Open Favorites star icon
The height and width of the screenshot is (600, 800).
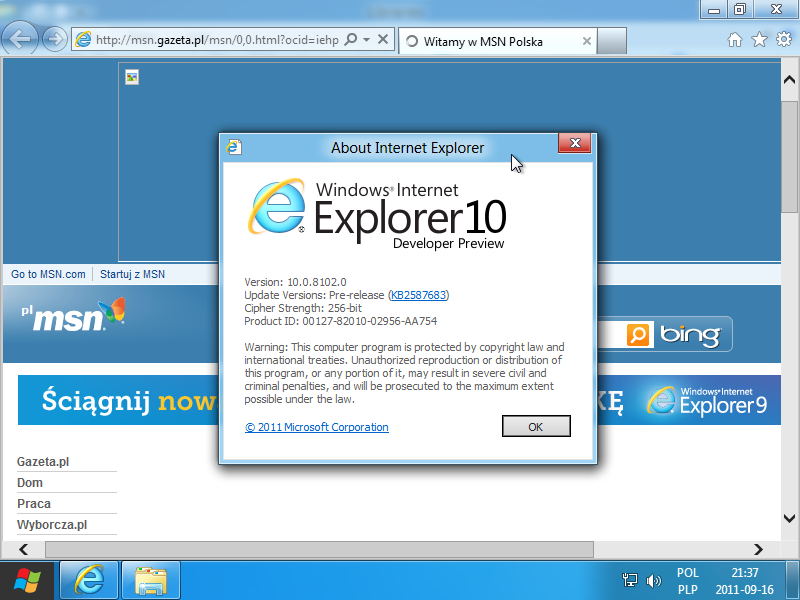pos(759,39)
